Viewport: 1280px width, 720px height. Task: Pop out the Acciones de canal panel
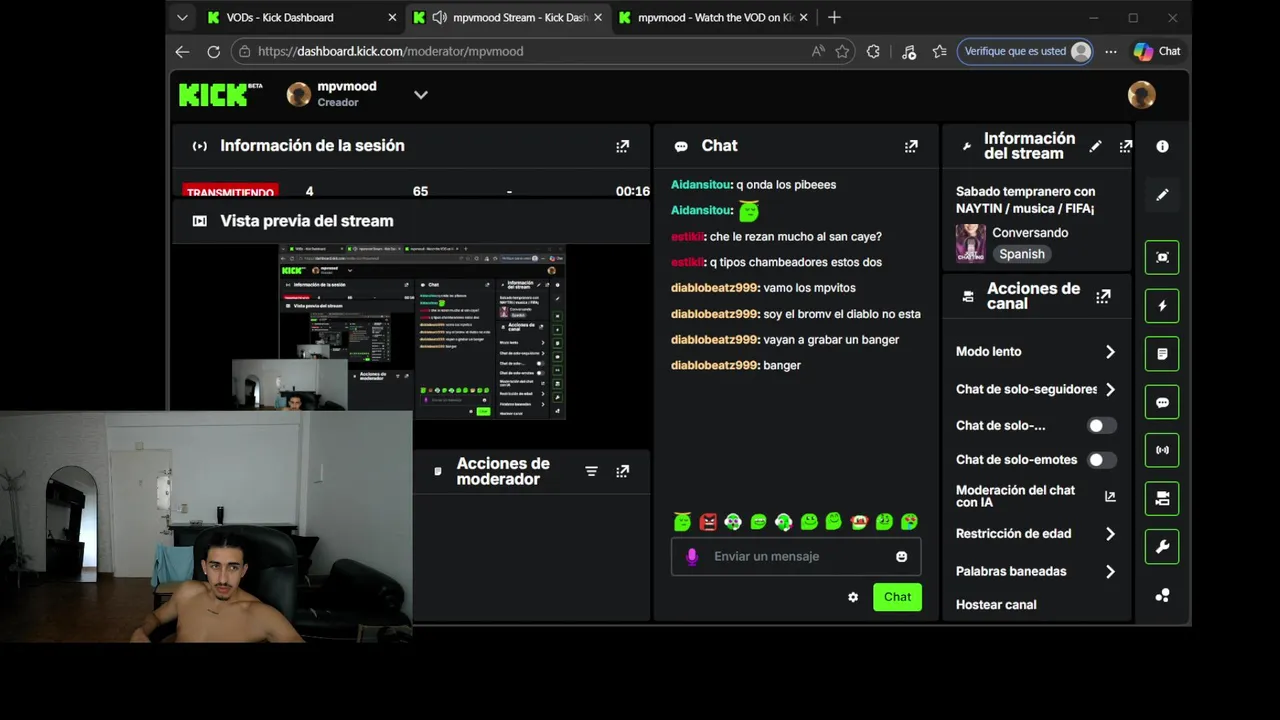click(1103, 296)
